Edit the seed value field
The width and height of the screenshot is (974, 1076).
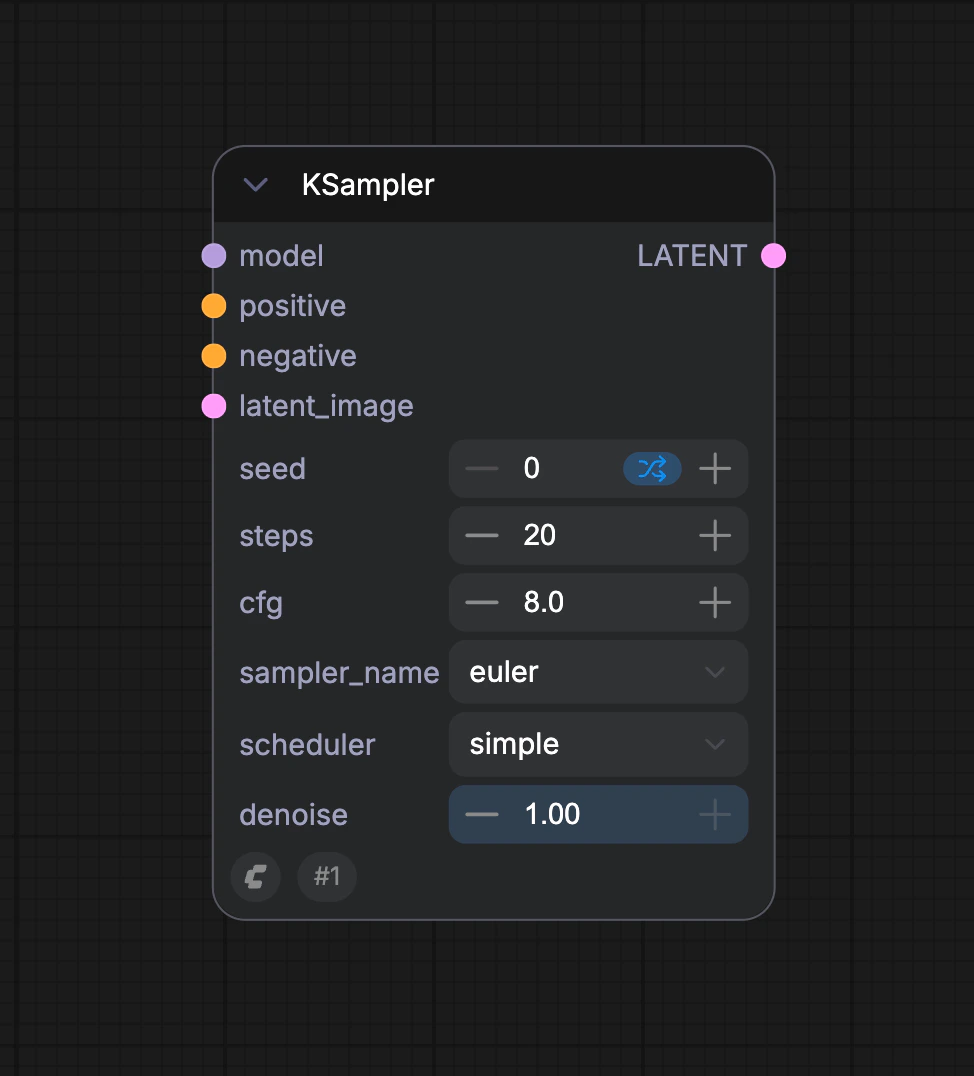[x=560, y=468]
